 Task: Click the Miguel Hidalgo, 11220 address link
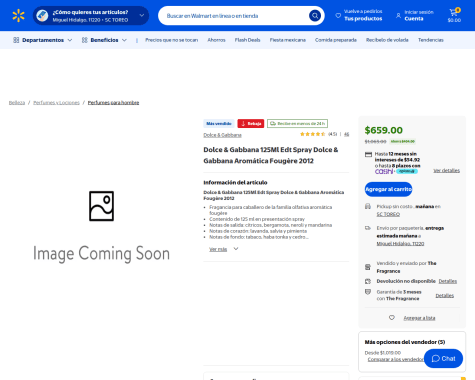pyautogui.click(x=400, y=244)
